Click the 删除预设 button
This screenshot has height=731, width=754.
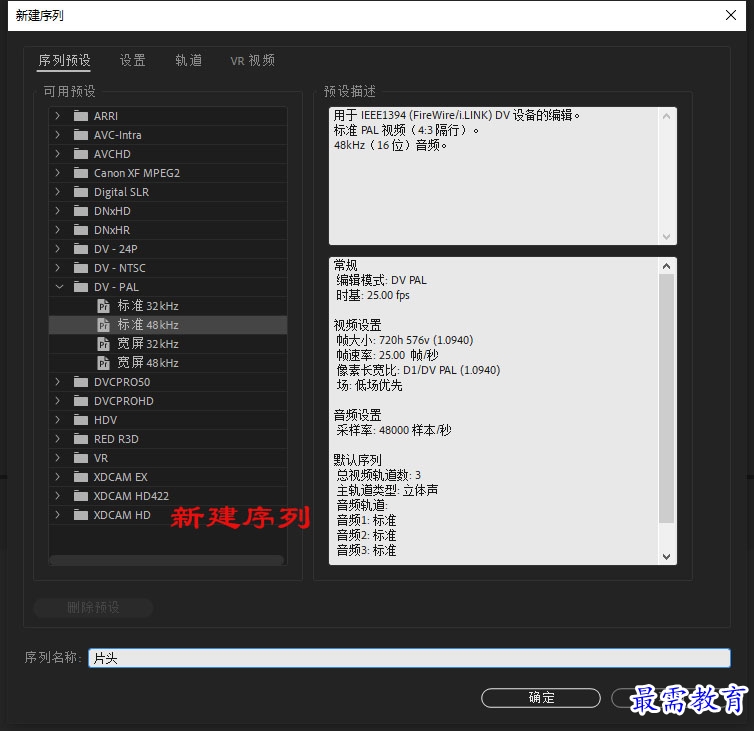(93, 608)
